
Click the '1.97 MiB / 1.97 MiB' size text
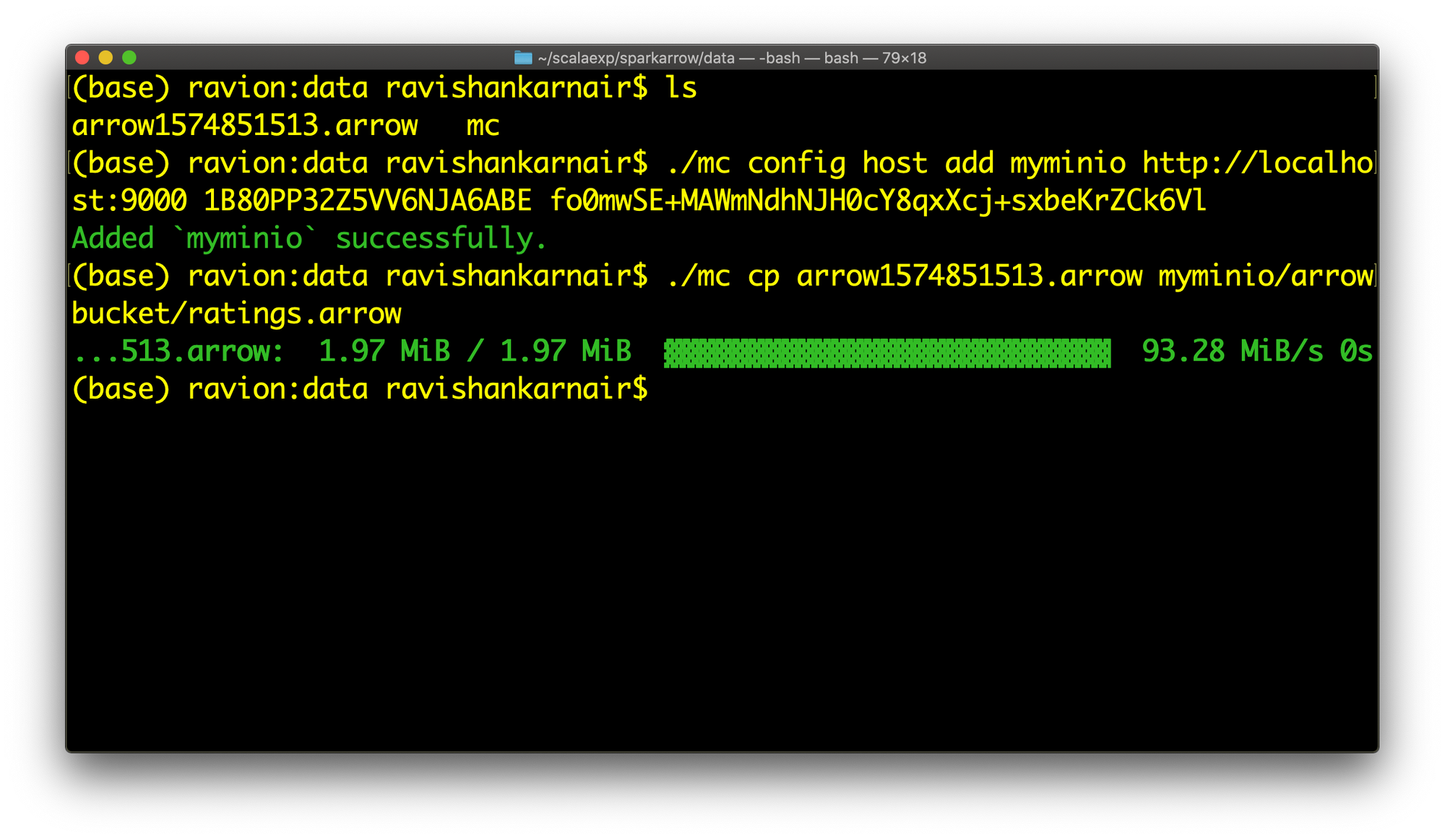pos(475,352)
